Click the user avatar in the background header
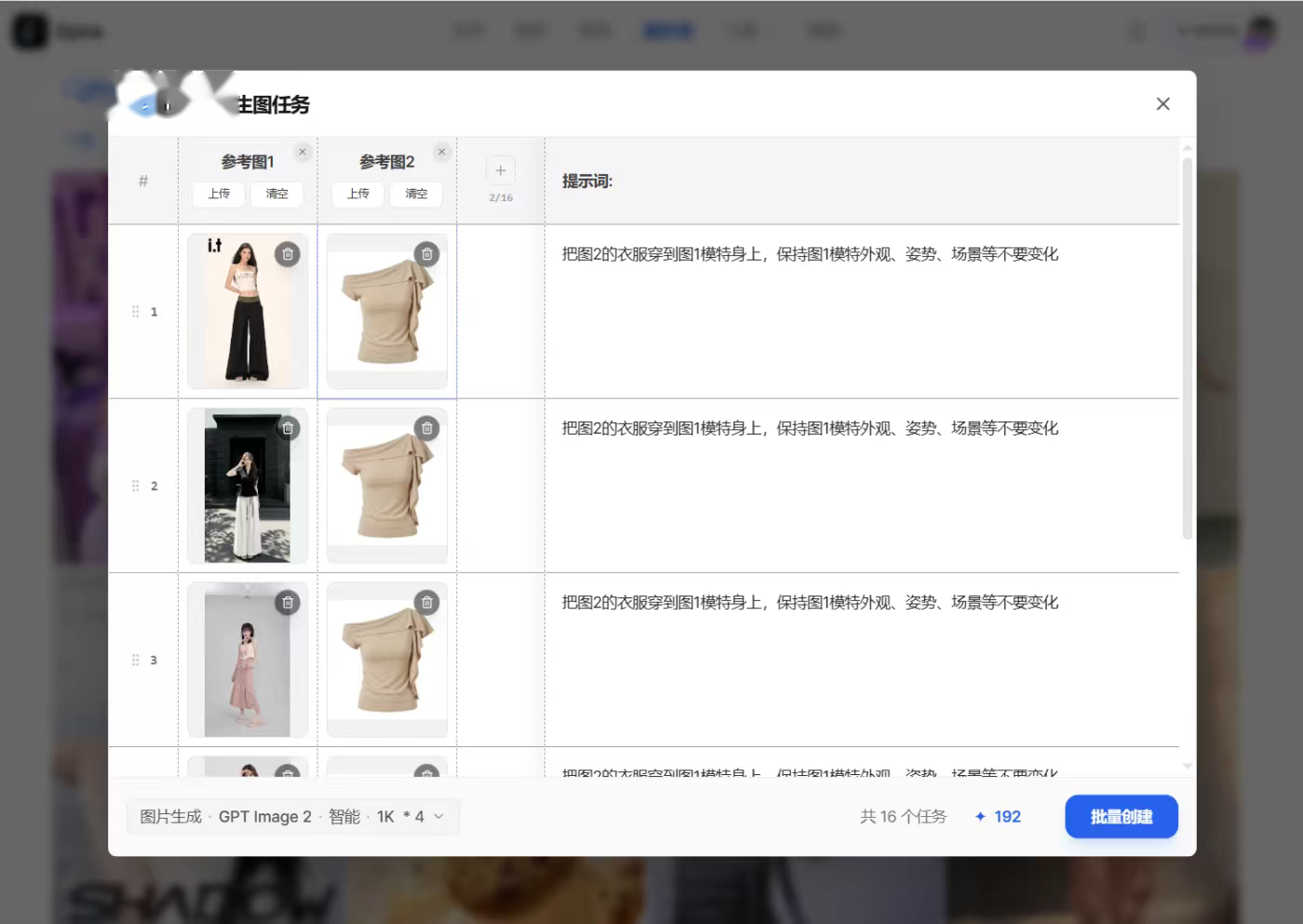The height and width of the screenshot is (924, 1303). tap(1261, 31)
